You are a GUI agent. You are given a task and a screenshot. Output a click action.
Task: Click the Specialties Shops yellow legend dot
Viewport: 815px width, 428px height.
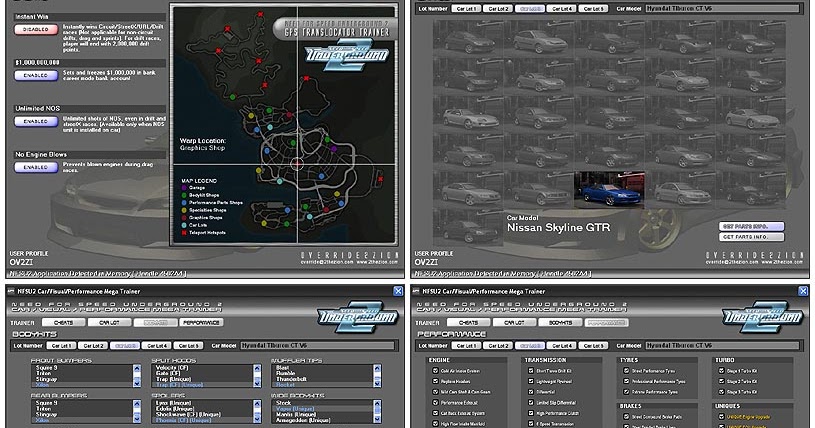(x=184, y=210)
